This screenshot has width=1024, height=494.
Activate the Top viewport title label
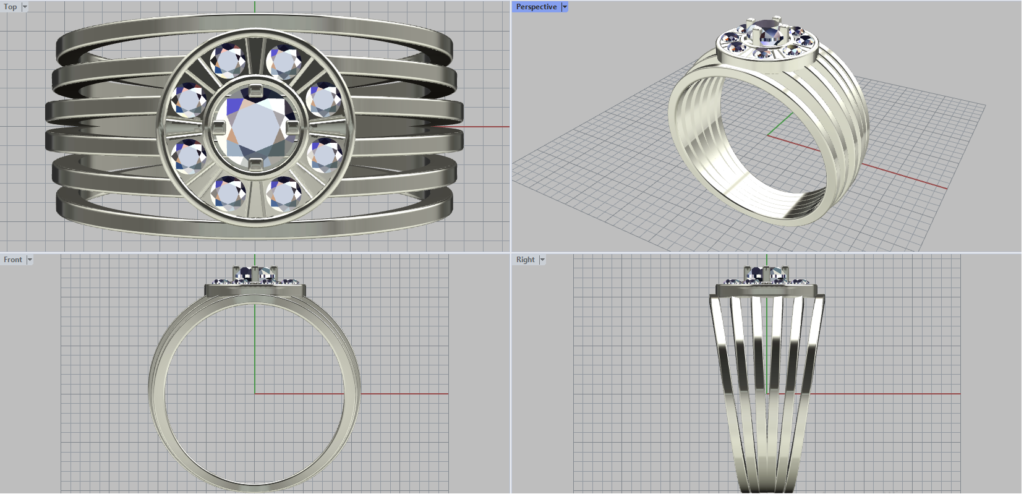point(10,6)
